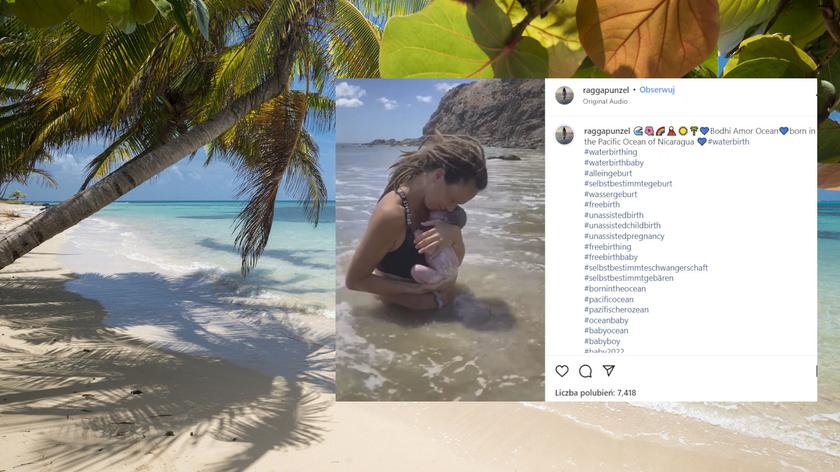Select the #alleingeburt hashtag

tap(609, 173)
